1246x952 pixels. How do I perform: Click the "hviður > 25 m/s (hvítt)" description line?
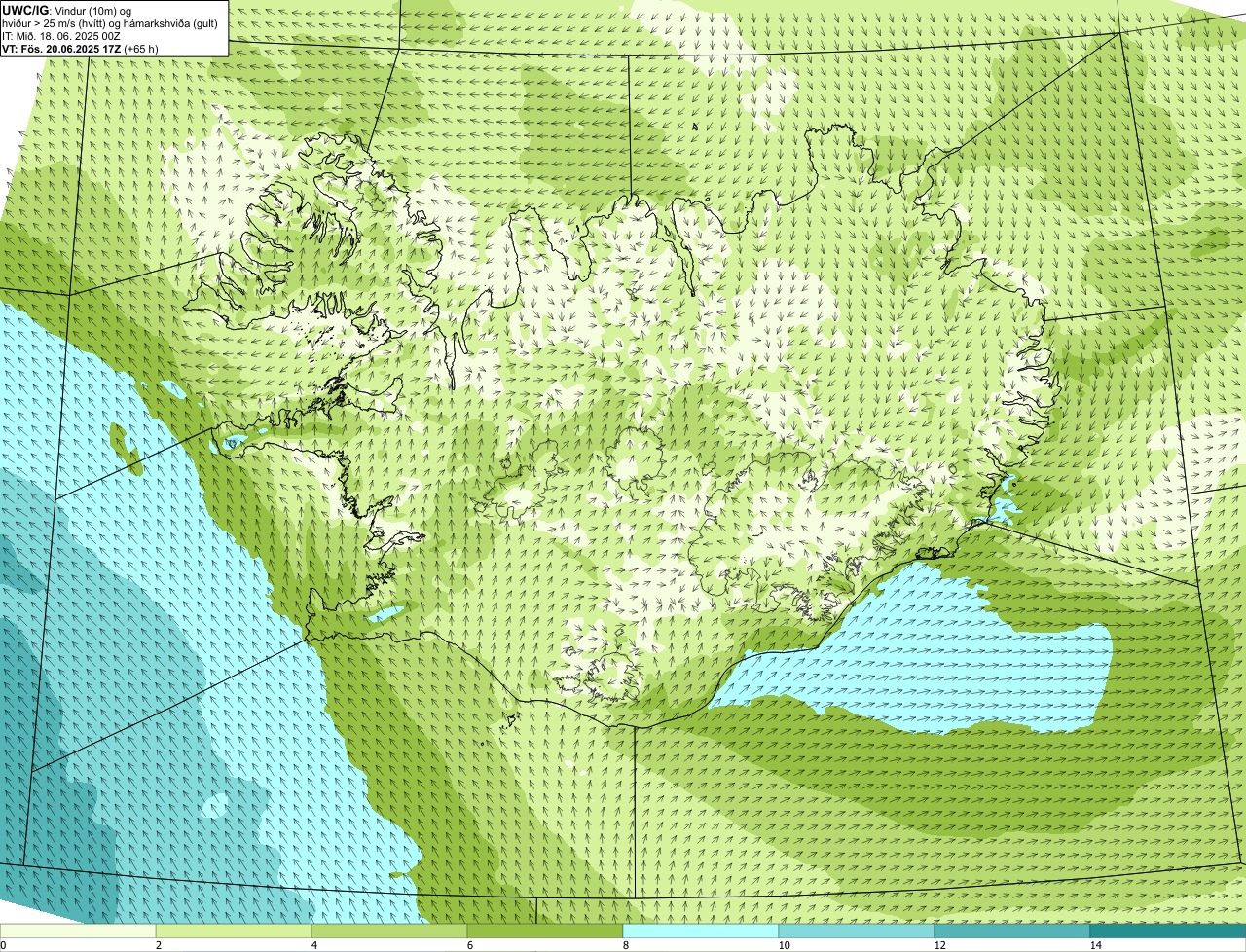pos(110,23)
